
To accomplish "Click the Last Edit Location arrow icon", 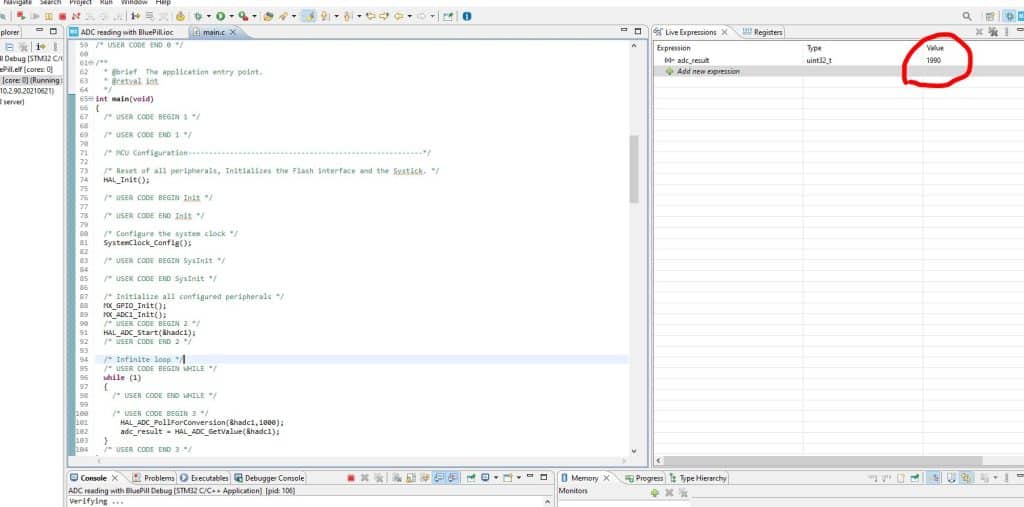I will coord(370,16).
